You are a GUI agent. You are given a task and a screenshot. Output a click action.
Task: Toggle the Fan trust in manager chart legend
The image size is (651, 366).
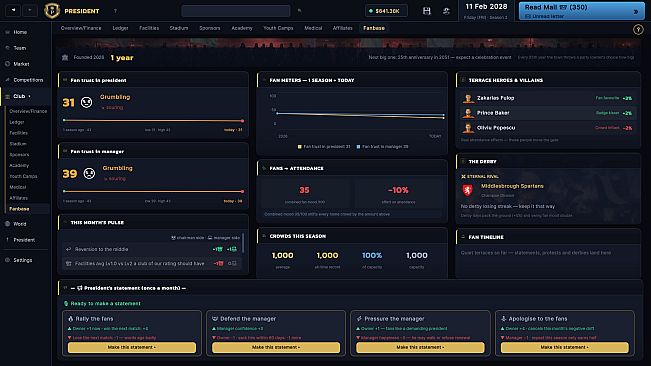click(x=382, y=146)
